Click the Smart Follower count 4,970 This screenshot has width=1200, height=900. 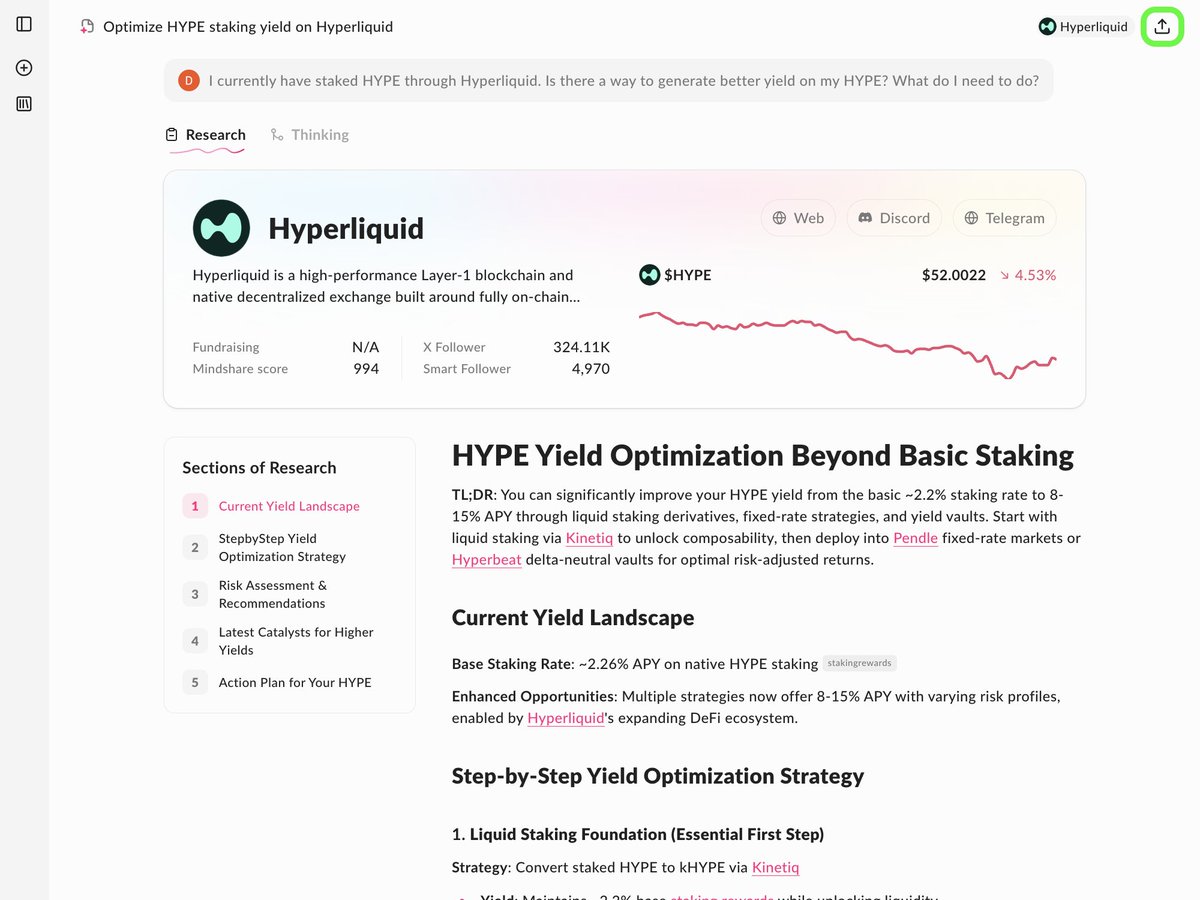pyautogui.click(x=590, y=369)
